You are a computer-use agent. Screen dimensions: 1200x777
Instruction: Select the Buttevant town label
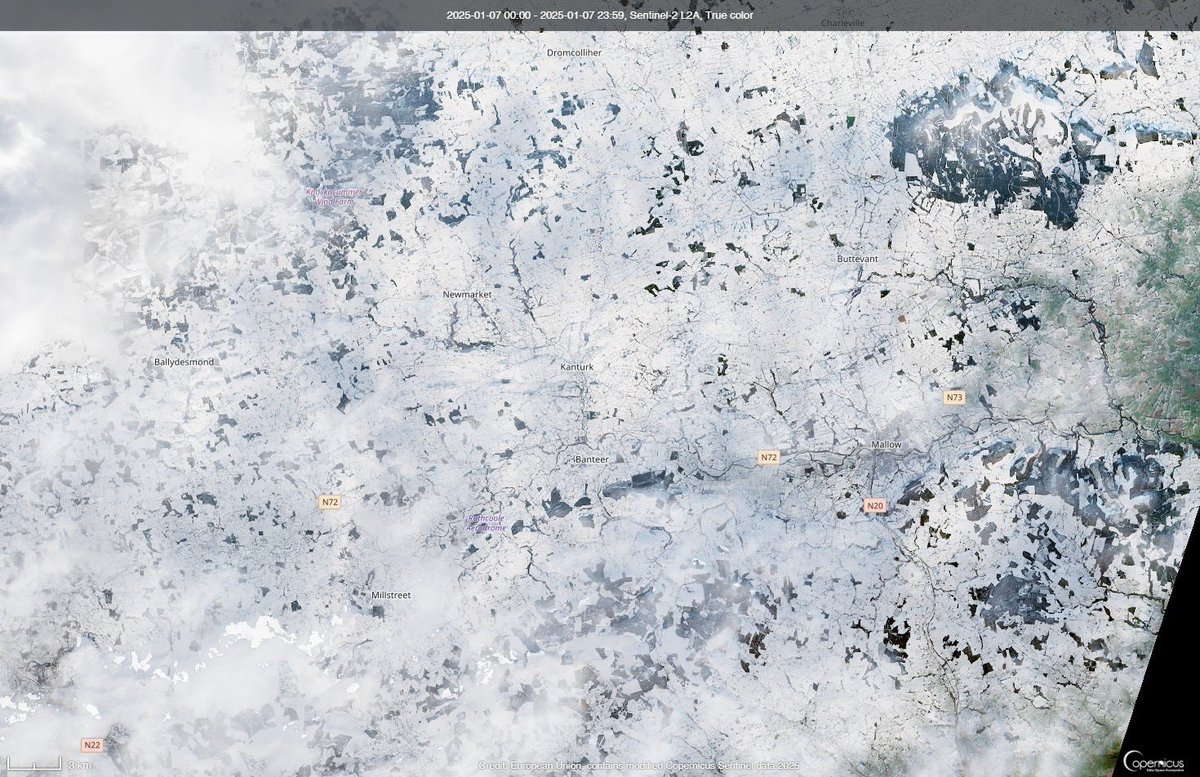coord(857,258)
